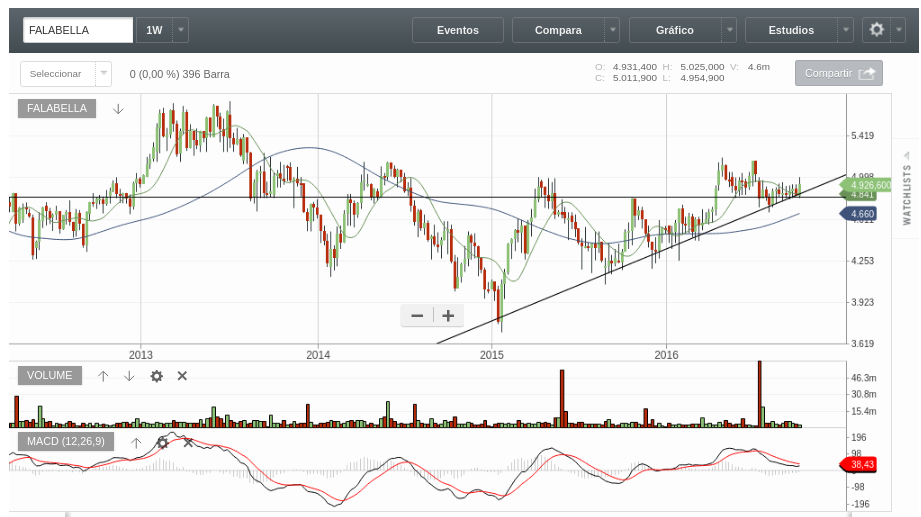Screen dimensions: 921x517
Task: Click the 2016 time axis label
Action: point(666,355)
